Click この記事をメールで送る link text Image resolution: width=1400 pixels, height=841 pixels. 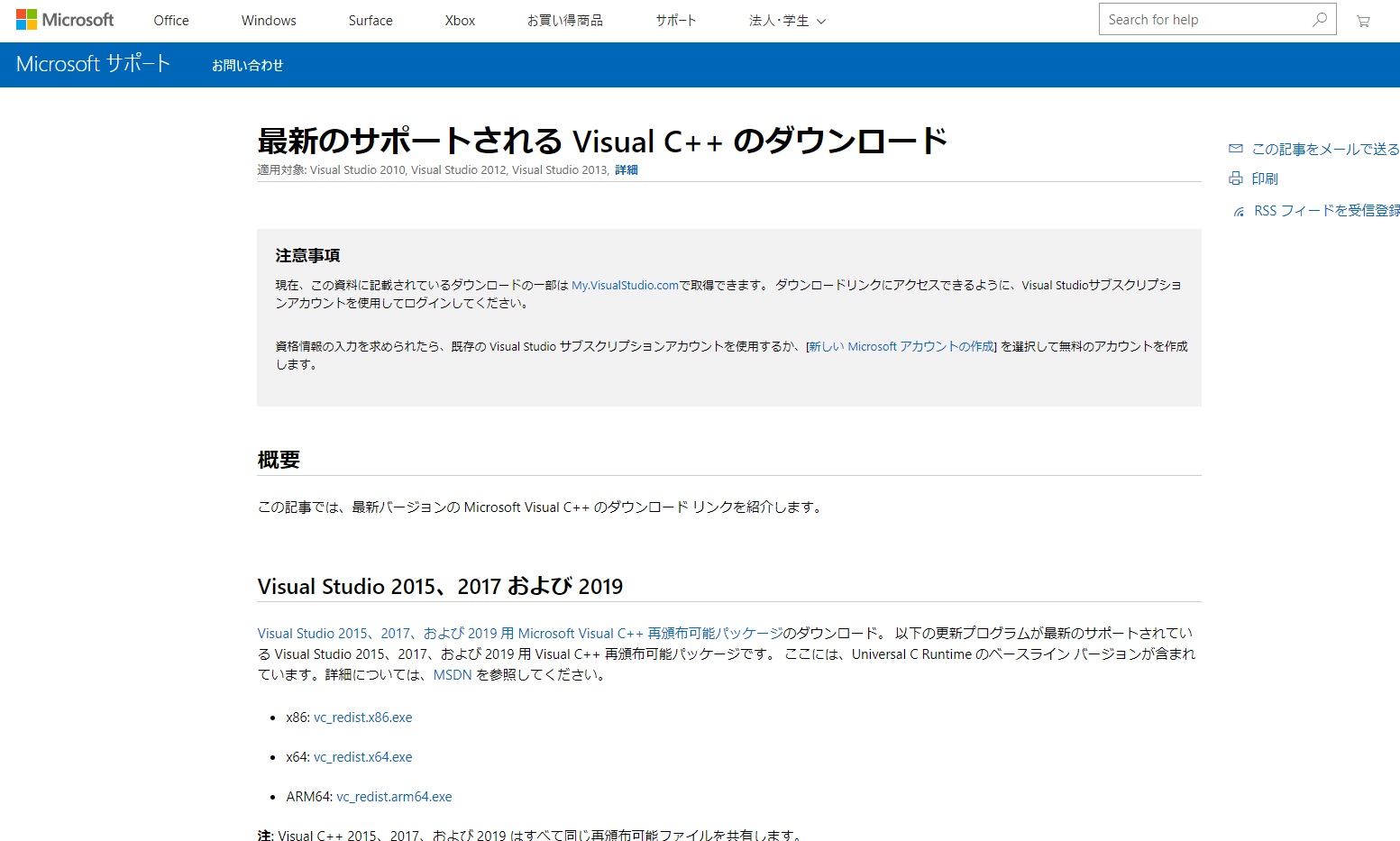tap(1326, 149)
